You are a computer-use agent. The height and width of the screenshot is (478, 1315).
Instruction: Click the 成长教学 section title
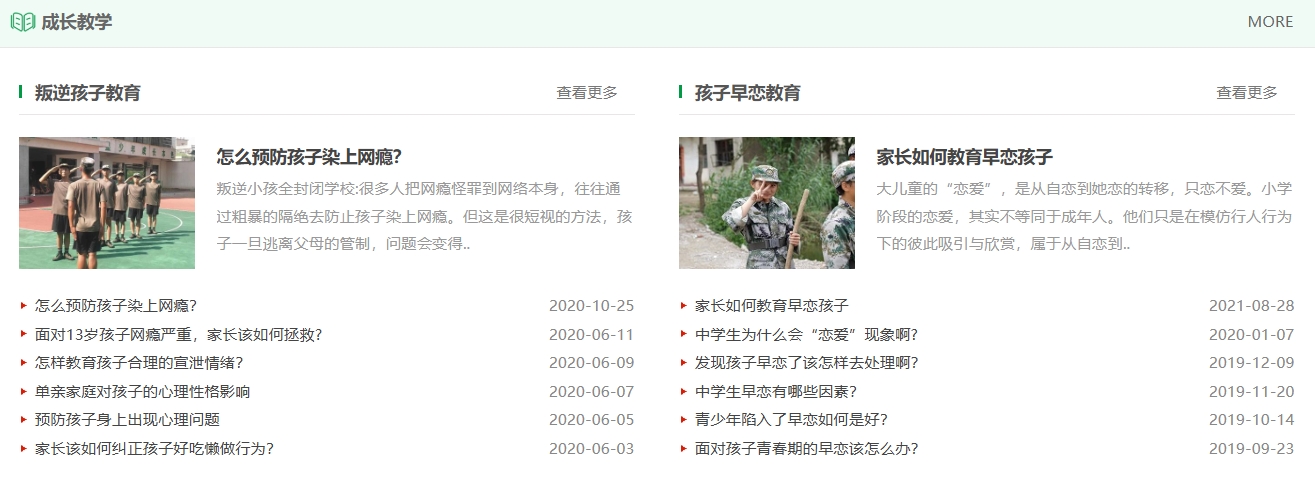(x=77, y=22)
